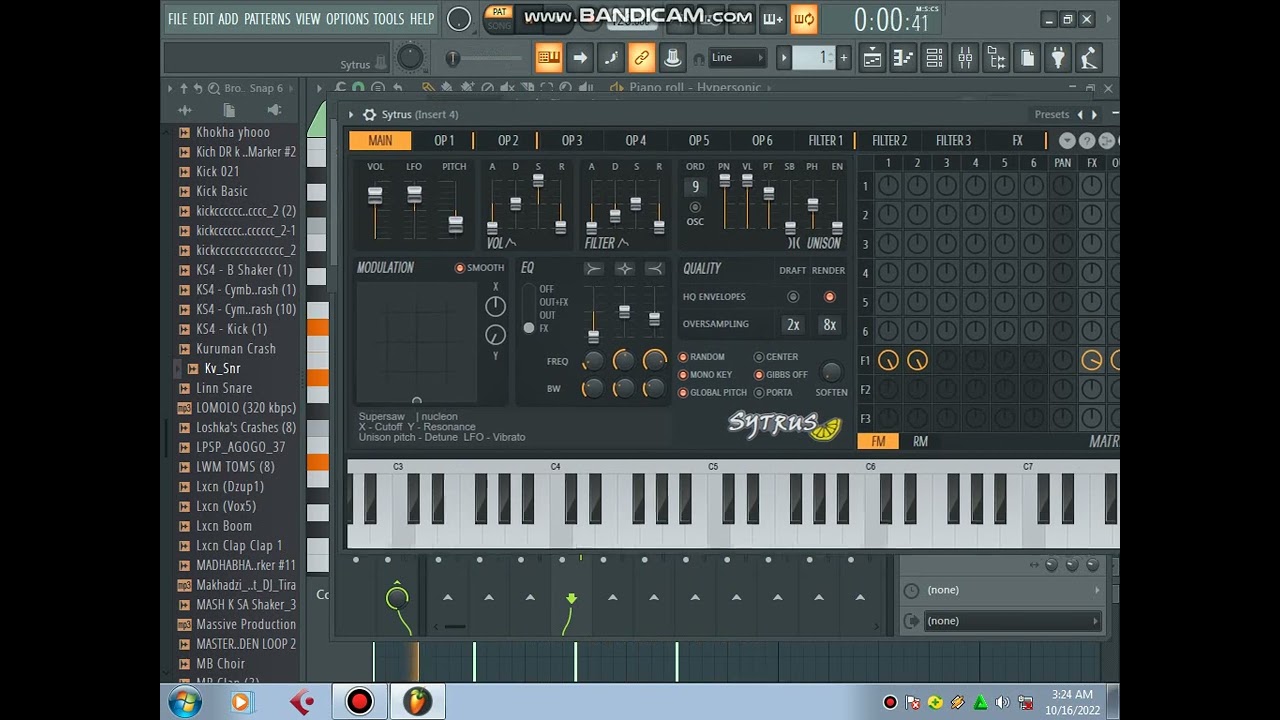Open the Piano roll view icon
Screen dimensions: 1280x720
click(903, 58)
